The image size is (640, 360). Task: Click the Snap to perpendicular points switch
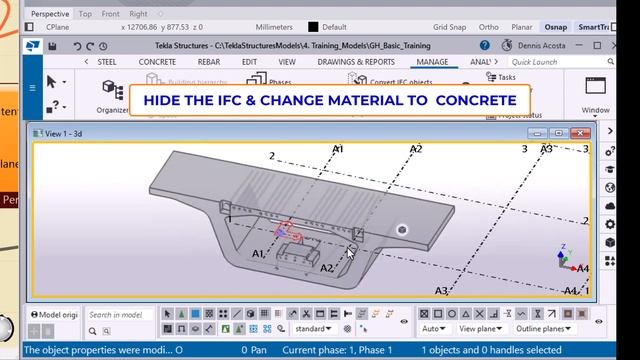point(493,313)
